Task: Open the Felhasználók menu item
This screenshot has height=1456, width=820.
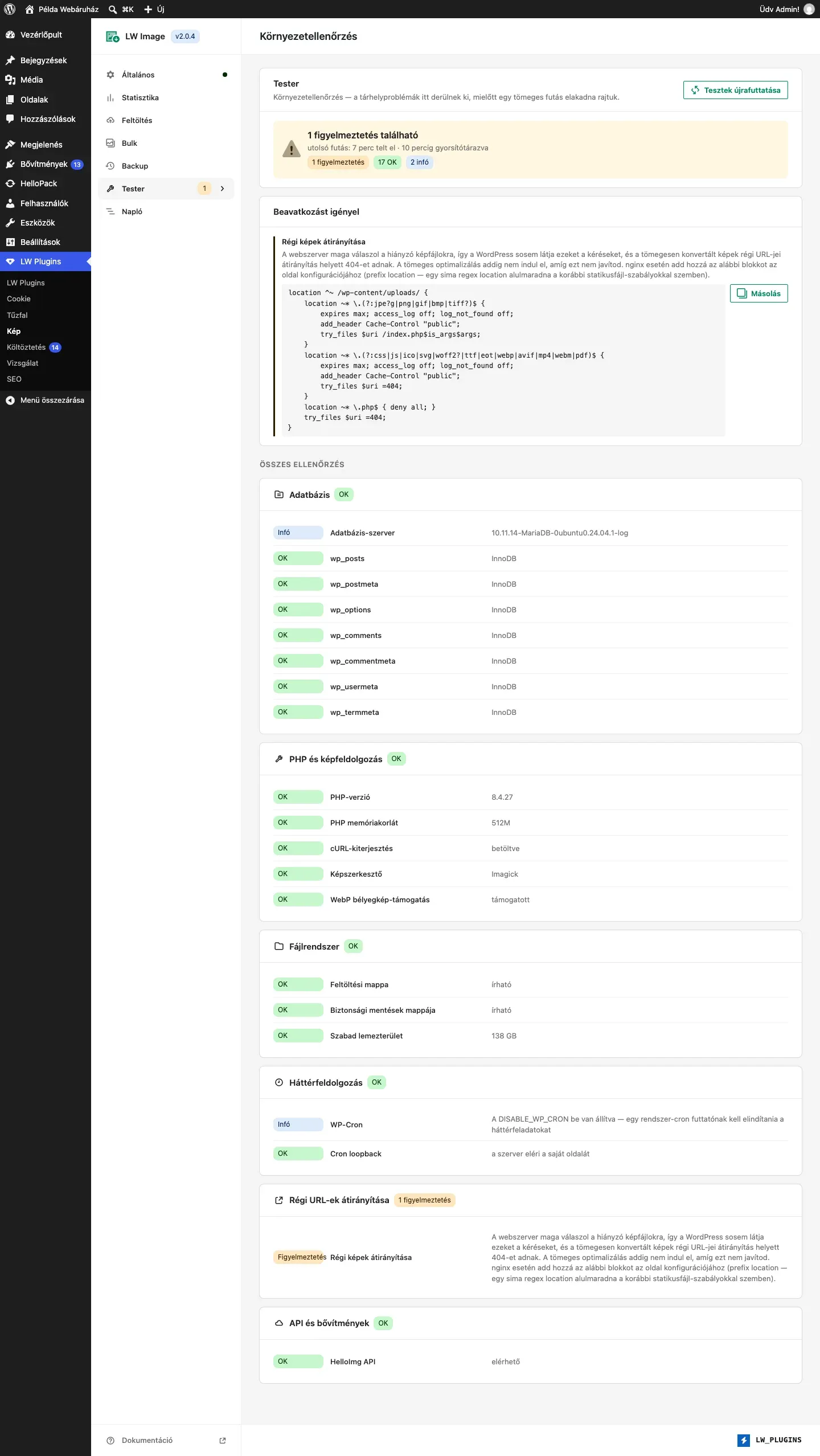Action: tap(46, 203)
